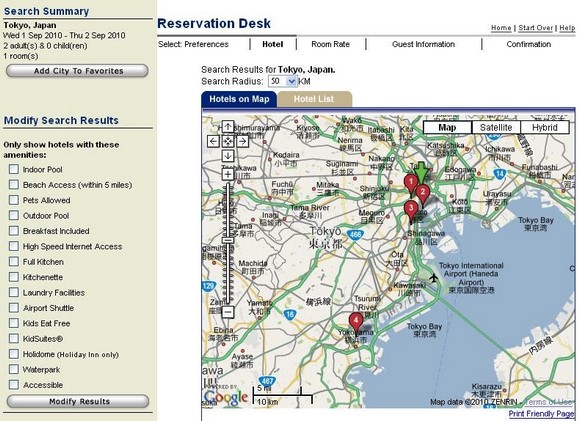Check the Airport Shuttle option
This screenshot has width=580, height=421.
click(14, 308)
